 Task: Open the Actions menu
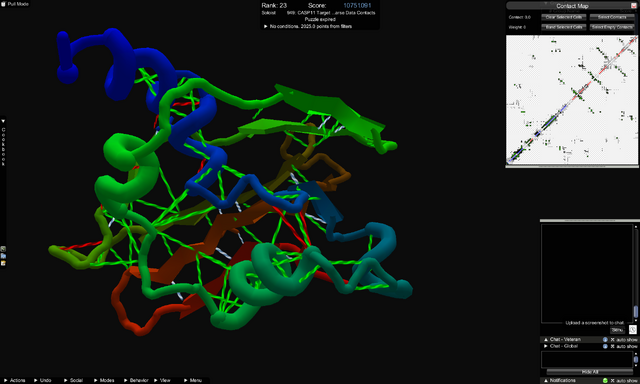pos(15,380)
